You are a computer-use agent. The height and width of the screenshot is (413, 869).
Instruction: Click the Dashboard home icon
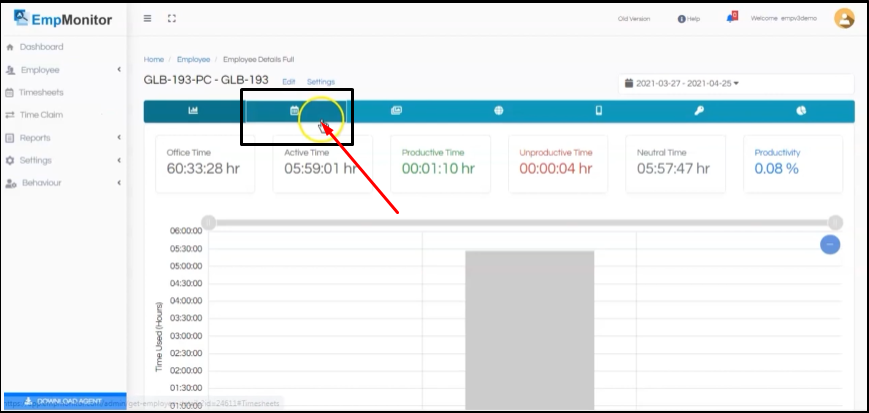[x=9, y=48]
